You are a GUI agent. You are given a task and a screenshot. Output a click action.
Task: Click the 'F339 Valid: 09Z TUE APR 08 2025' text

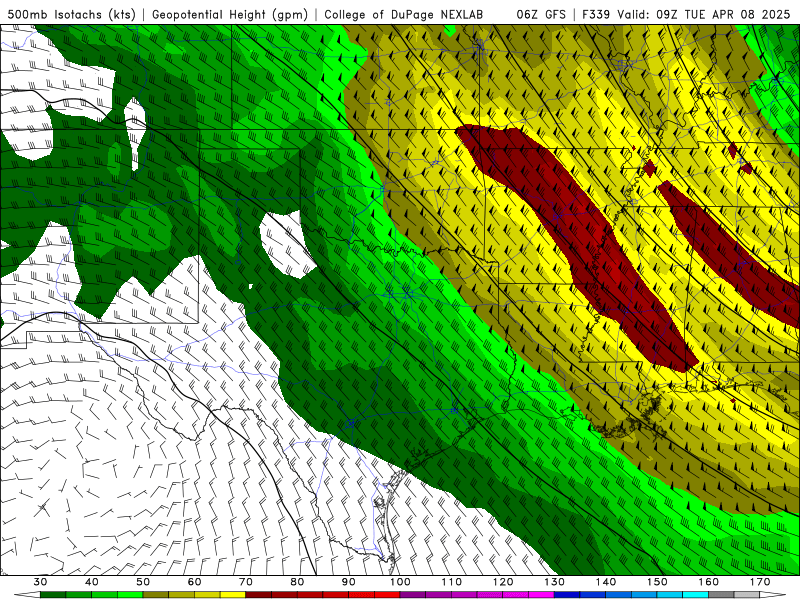pyautogui.click(x=686, y=14)
